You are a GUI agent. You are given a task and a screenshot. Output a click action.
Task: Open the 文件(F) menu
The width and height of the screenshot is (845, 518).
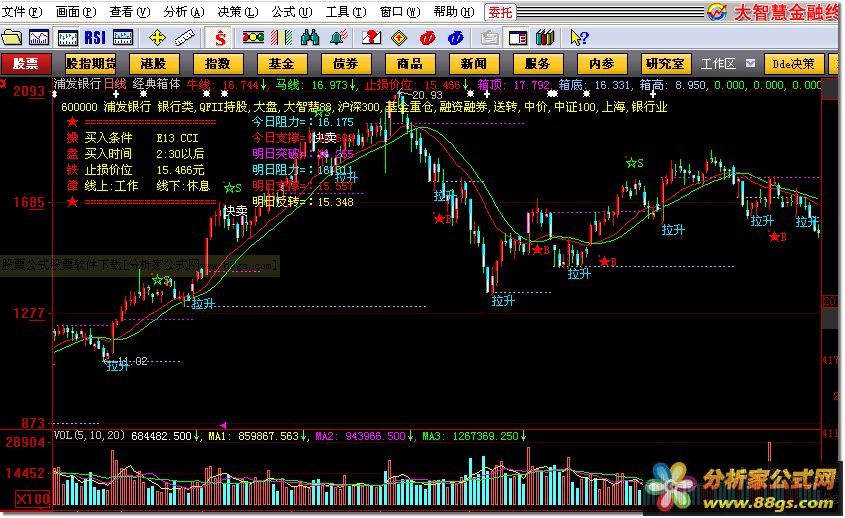click(22, 11)
